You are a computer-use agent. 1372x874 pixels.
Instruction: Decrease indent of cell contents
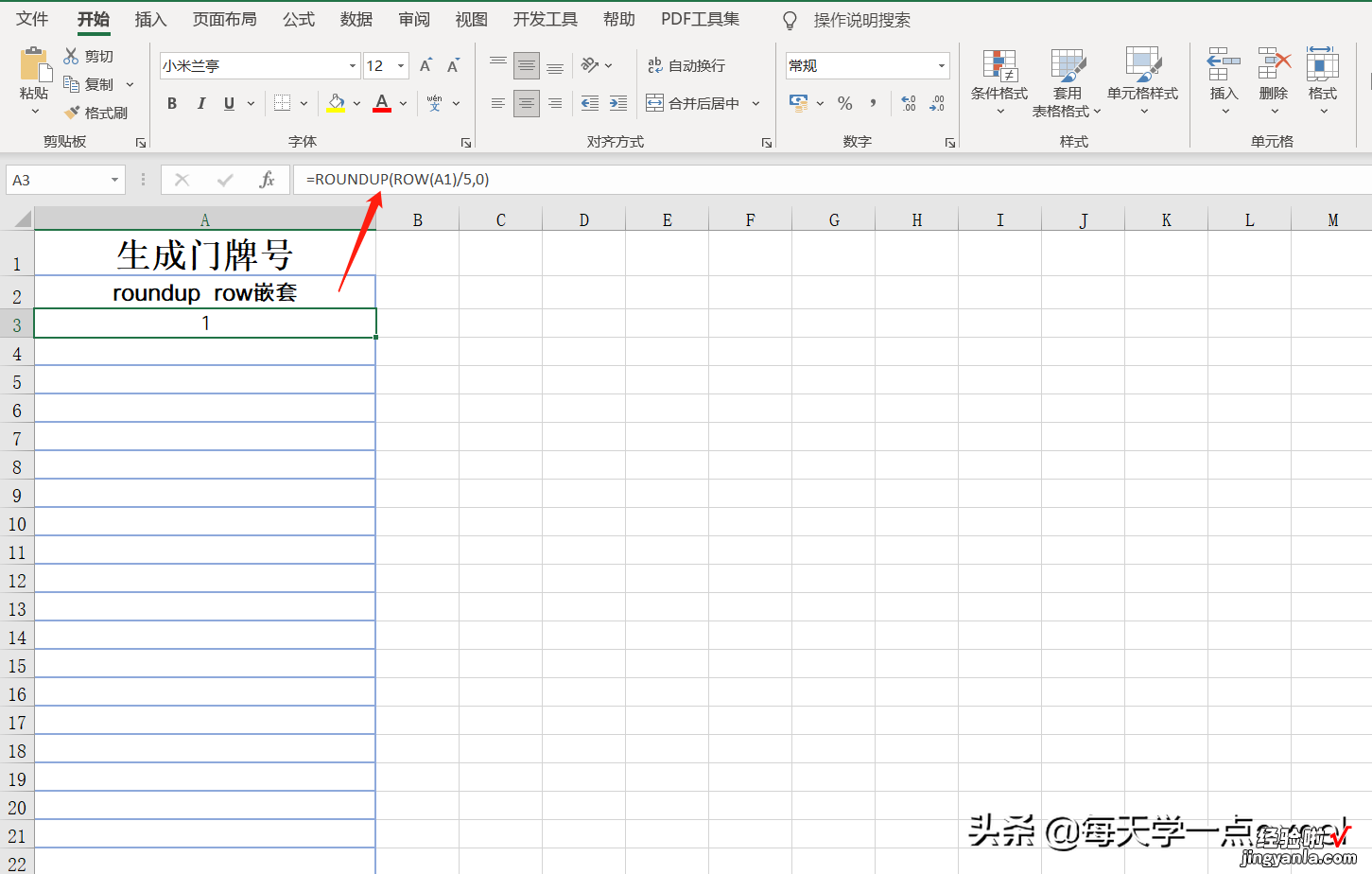click(x=590, y=103)
